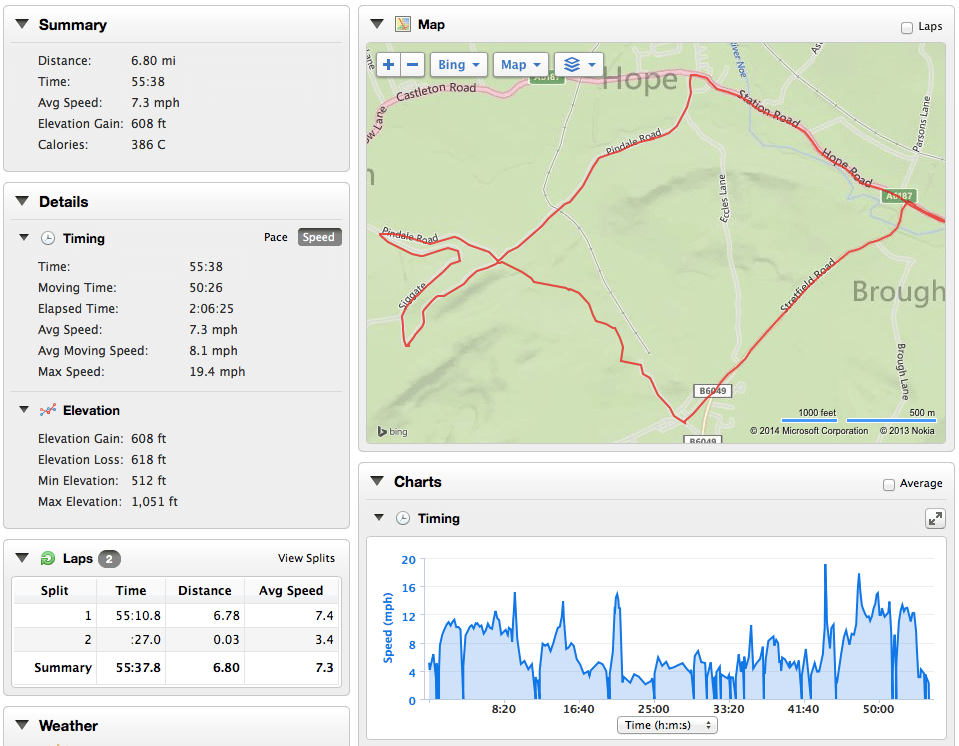Click the Elevation chart icon in Details
This screenshot has height=746, width=959.
(47, 410)
